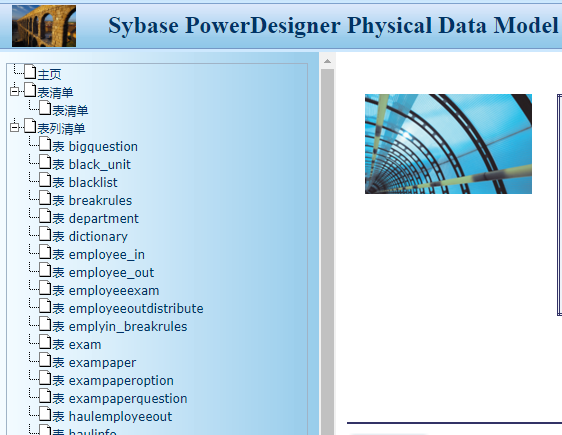Open the 表清单 parent node link
The image size is (562, 435).
point(55,92)
